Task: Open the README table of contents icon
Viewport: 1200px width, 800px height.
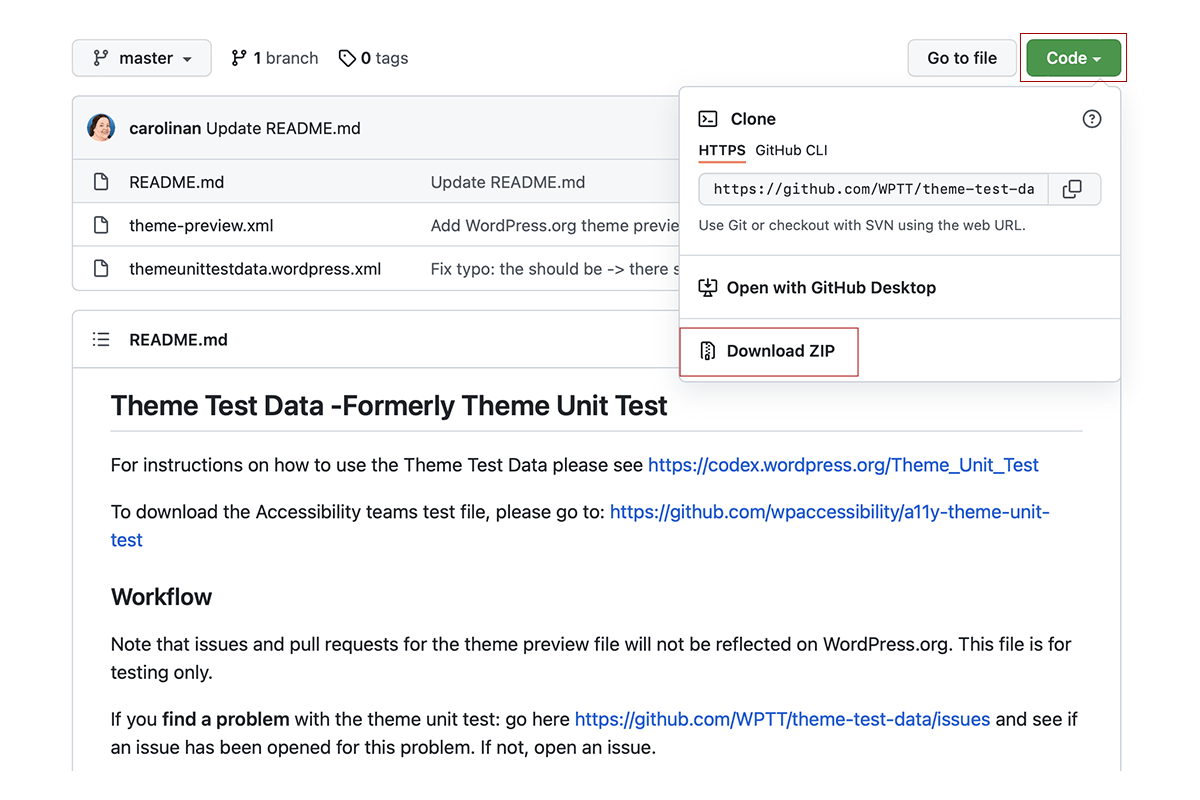Action: [x=101, y=340]
